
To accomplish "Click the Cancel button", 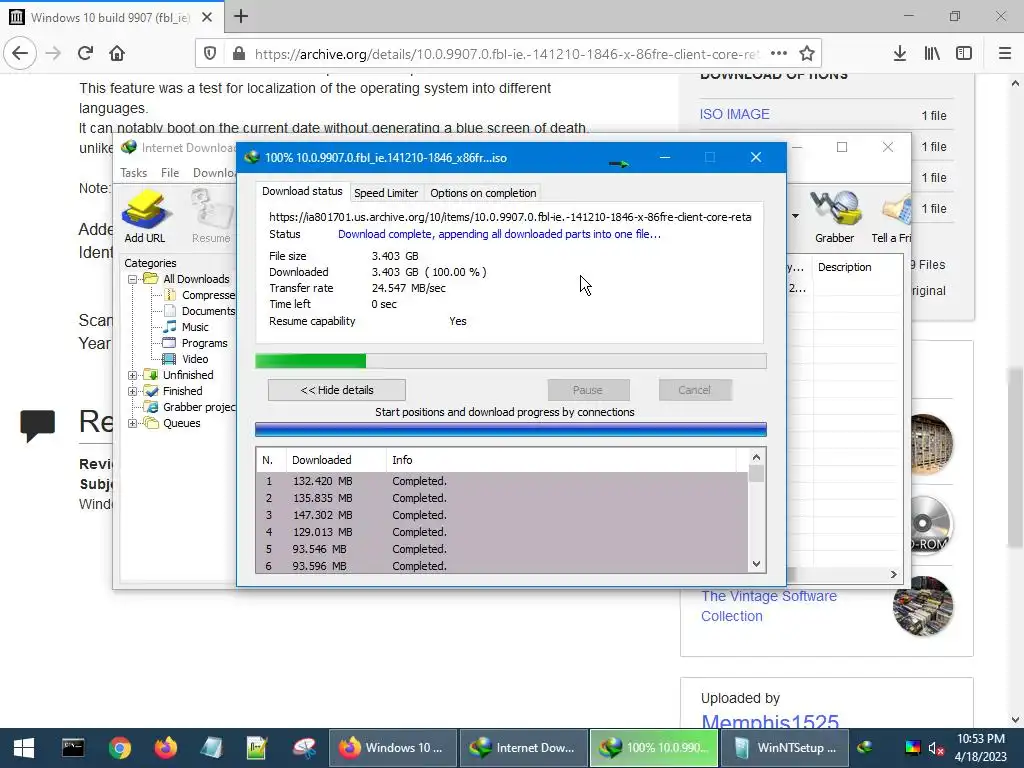I will pyautogui.click(x=694, y=390).
